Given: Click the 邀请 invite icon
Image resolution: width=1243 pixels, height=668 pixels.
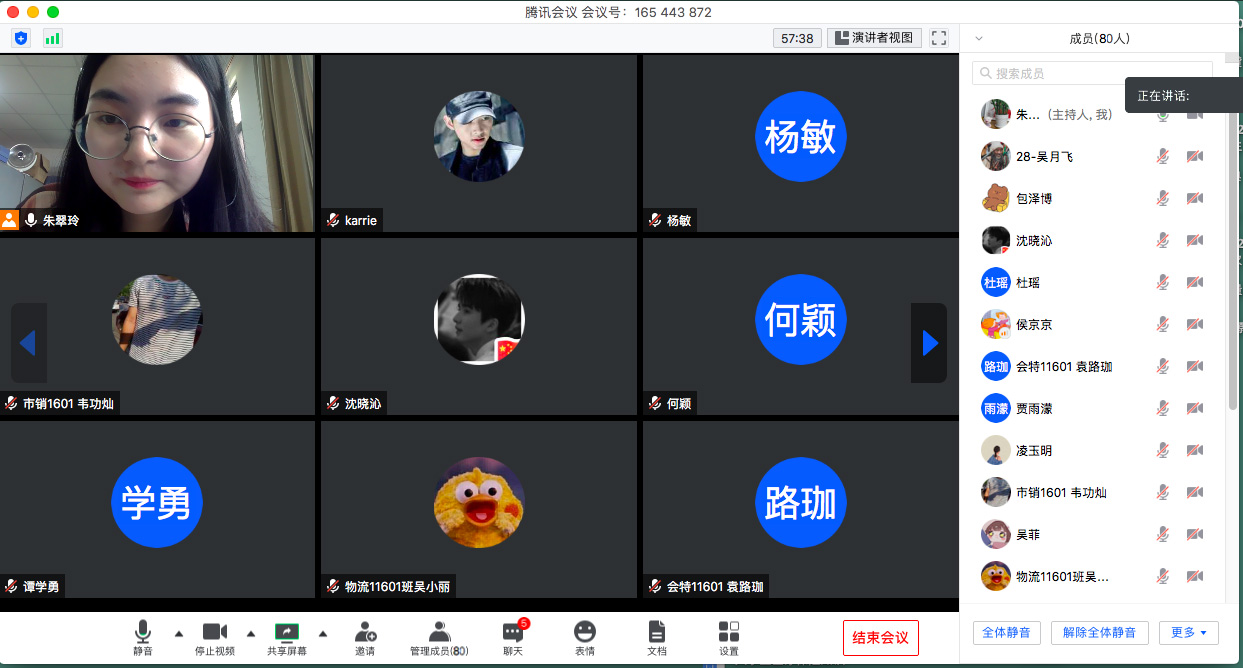Looking at the screenshot, I should coord(365,632).
